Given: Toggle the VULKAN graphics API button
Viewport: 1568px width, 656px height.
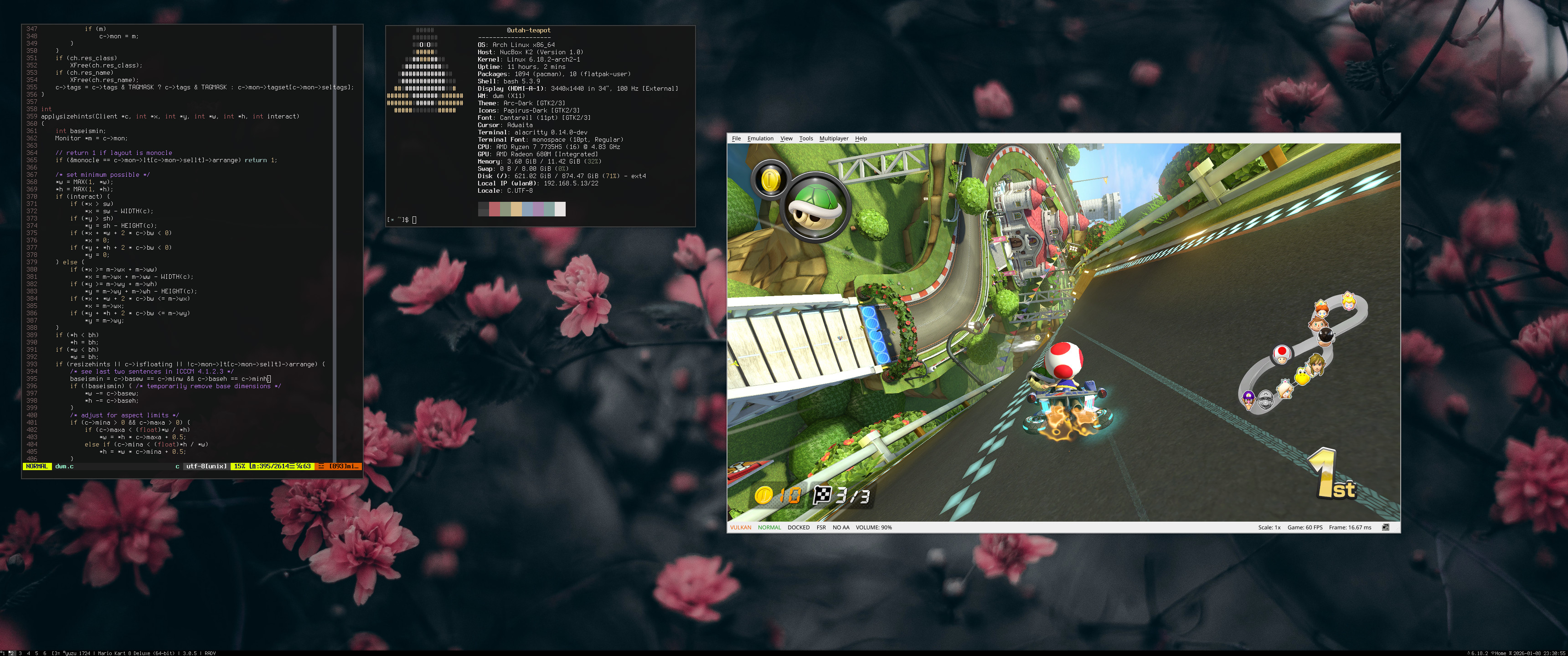Looking at the screenshot, I should 740,528.
